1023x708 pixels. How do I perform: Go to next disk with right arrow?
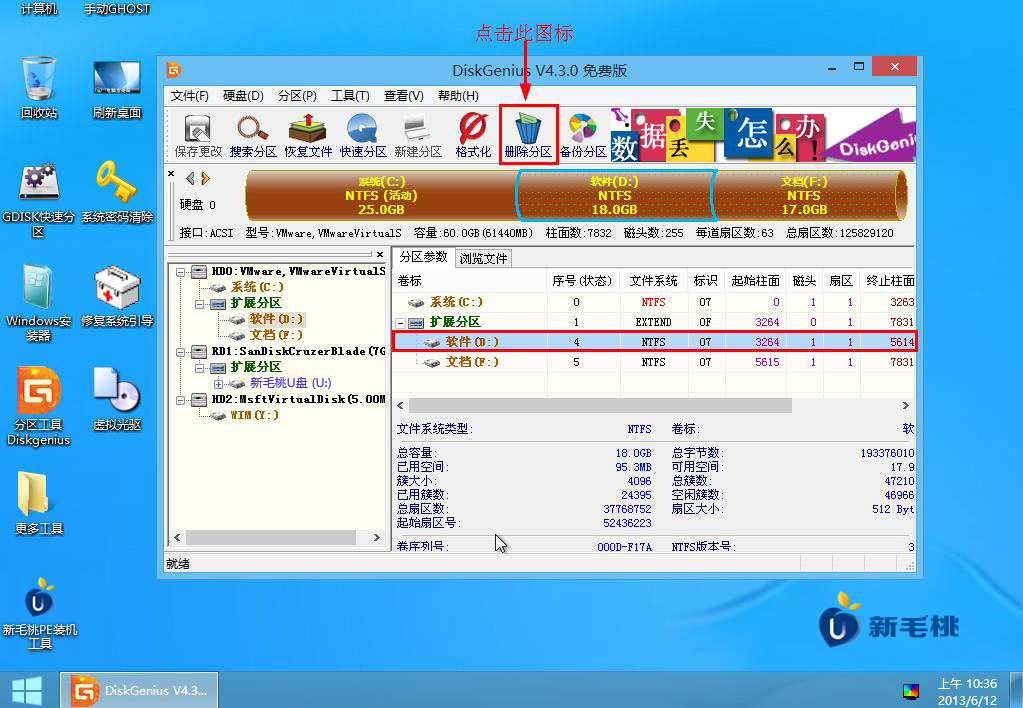(x=206, y=178)
